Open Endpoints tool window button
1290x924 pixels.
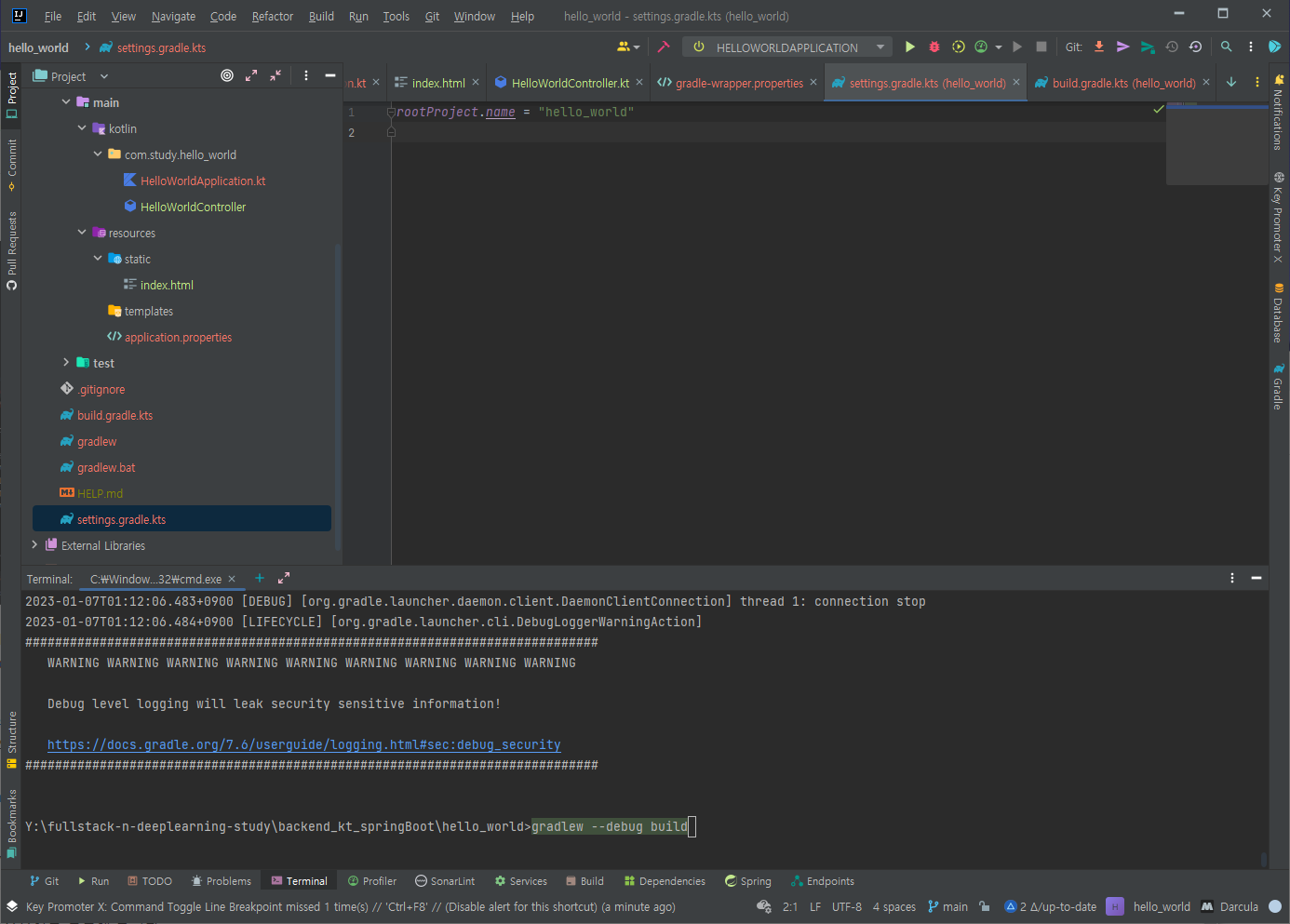click(823, 880)
